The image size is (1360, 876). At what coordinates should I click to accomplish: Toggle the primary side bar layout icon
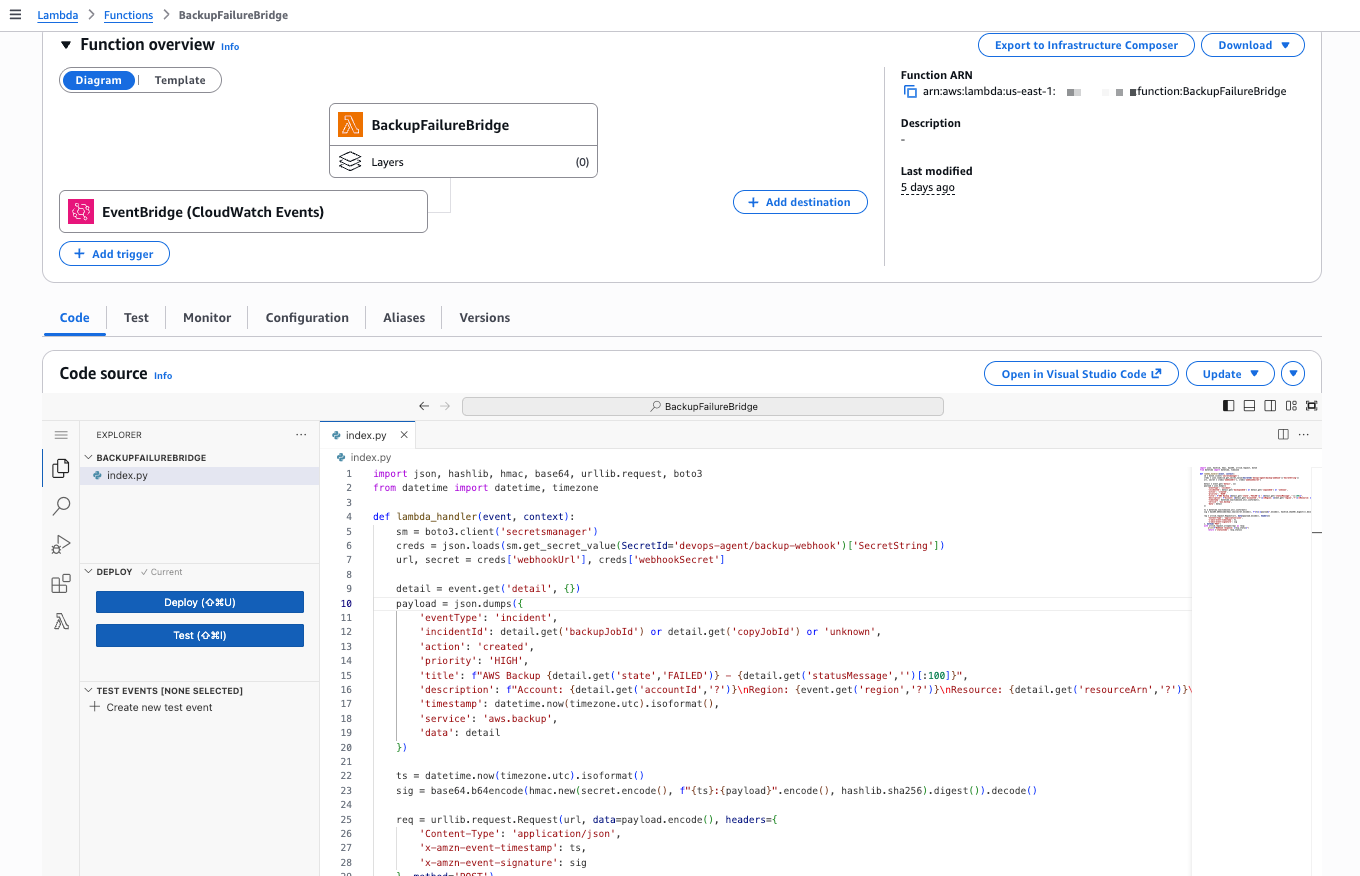click(x=1229, y=406)
